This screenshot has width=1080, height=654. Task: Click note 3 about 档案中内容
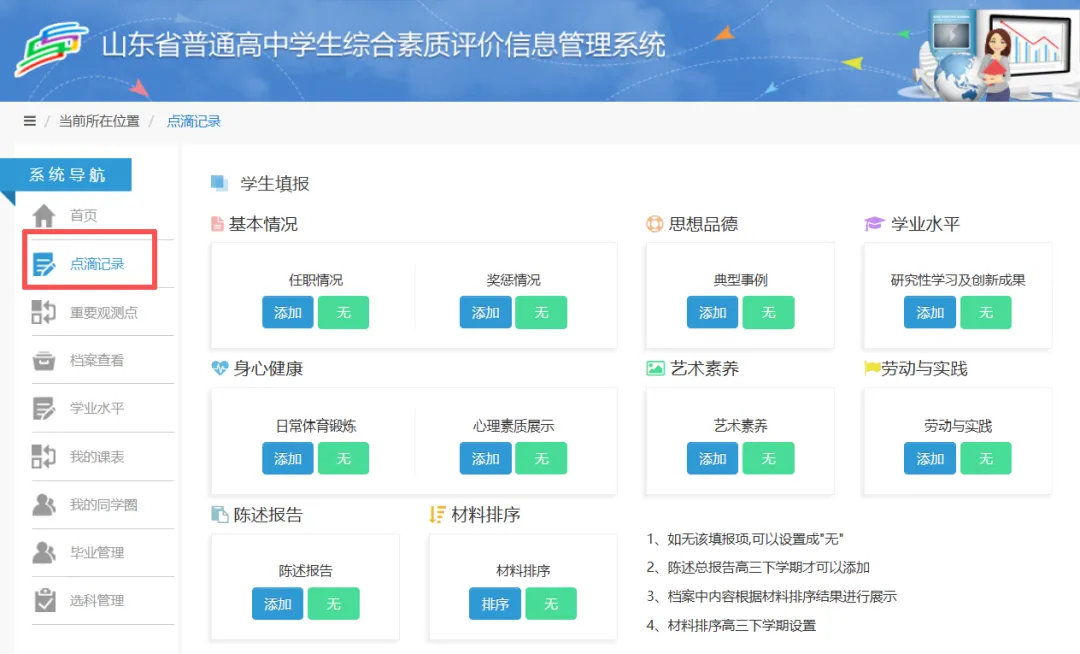click(x=771, y=596)
